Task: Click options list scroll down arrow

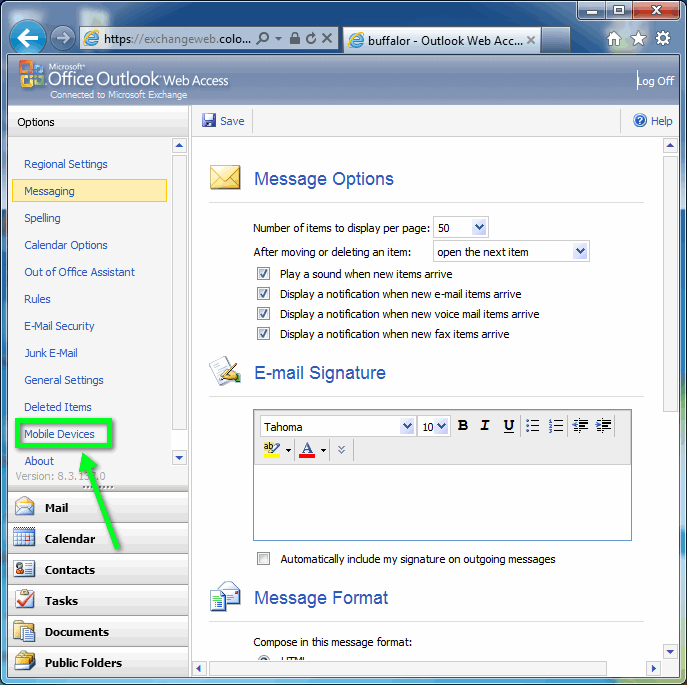Action: (179, 458)
